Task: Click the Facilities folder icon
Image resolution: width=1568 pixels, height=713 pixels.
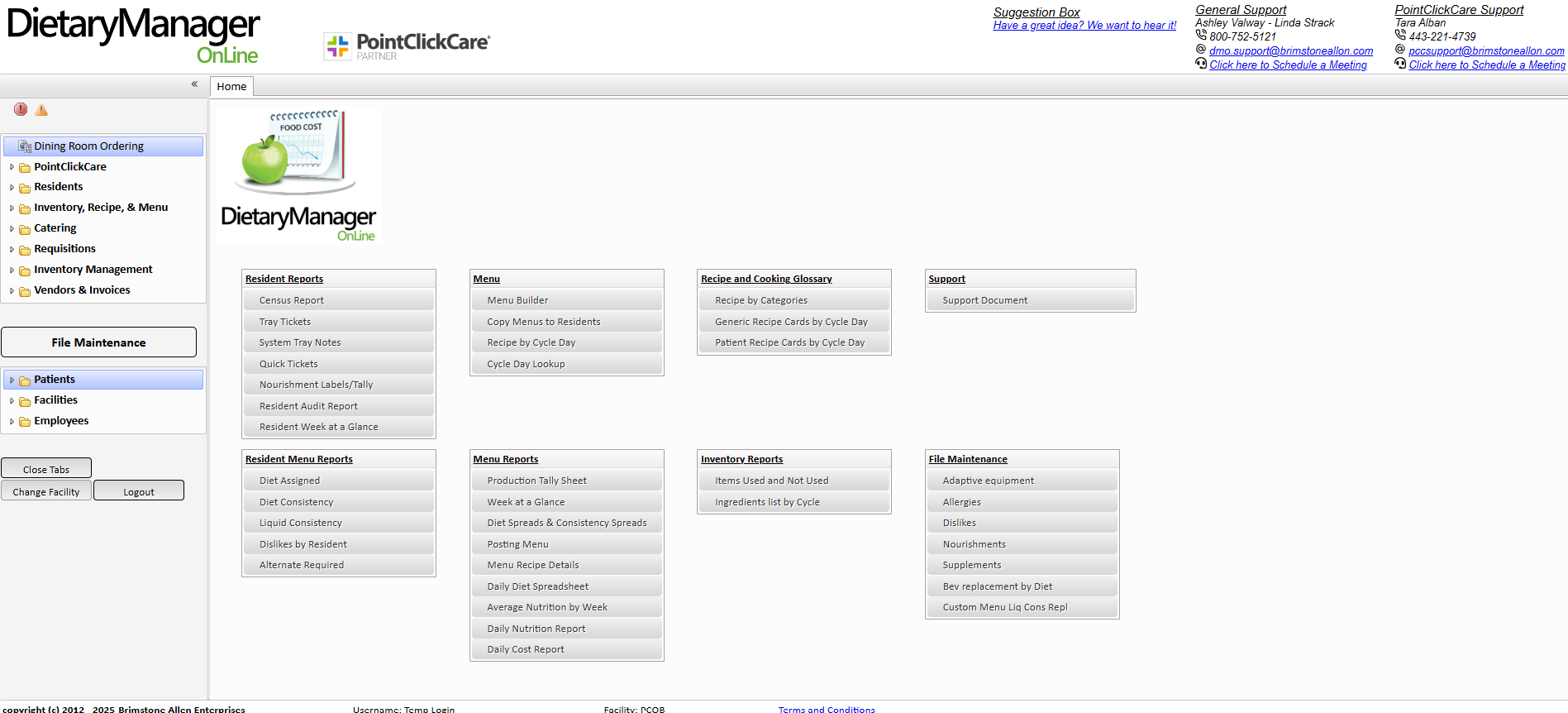Action: pyautogui.click(x=25, y=401)
